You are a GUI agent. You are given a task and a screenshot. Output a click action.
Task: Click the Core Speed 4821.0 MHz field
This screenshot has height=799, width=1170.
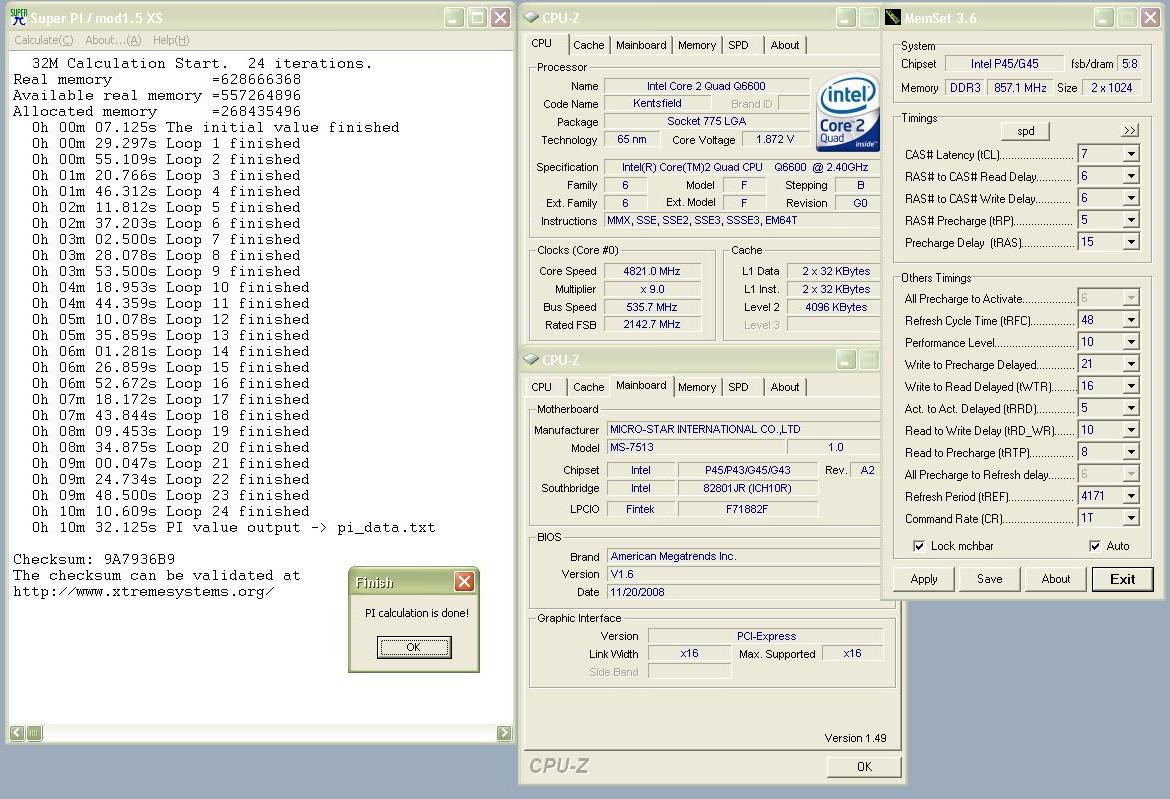(x=652, y=271)
